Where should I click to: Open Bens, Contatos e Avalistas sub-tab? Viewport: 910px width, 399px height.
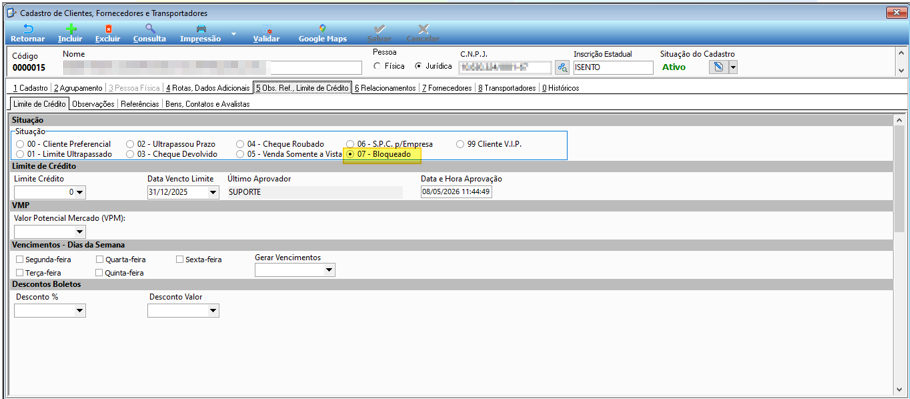(x=207, y=104)
